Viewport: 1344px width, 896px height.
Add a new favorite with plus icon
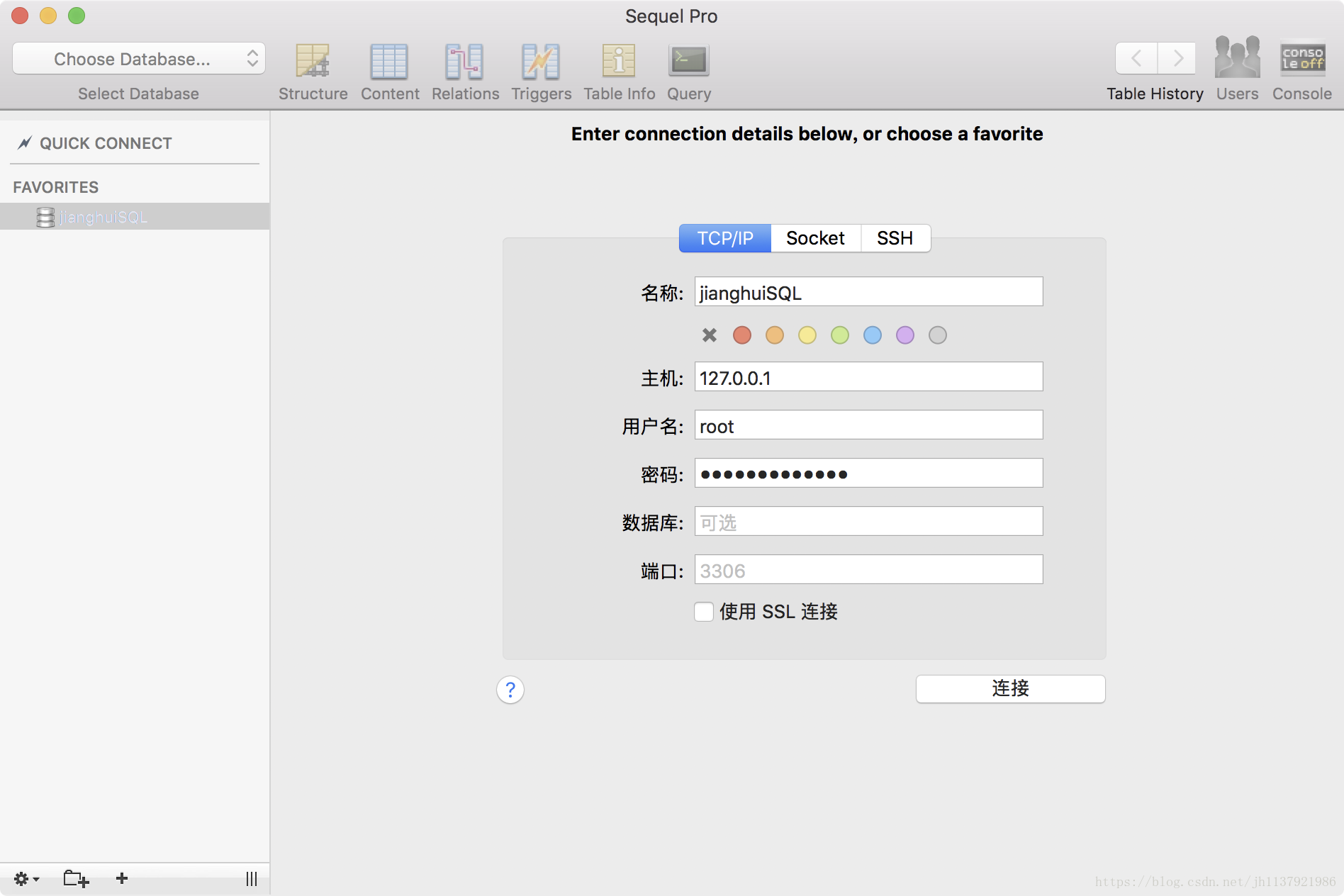coord(122,878)
